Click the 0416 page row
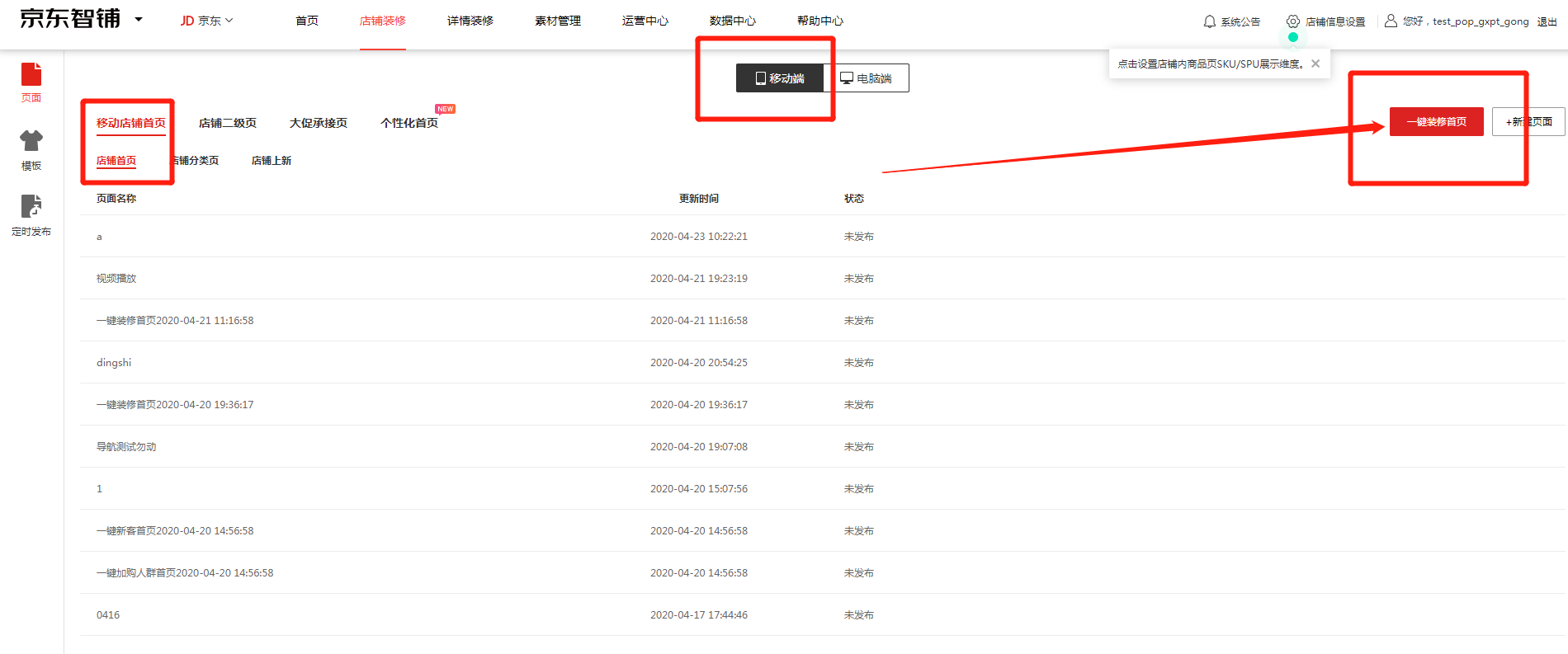The image size is (1568, 654). tap(822, 615)
